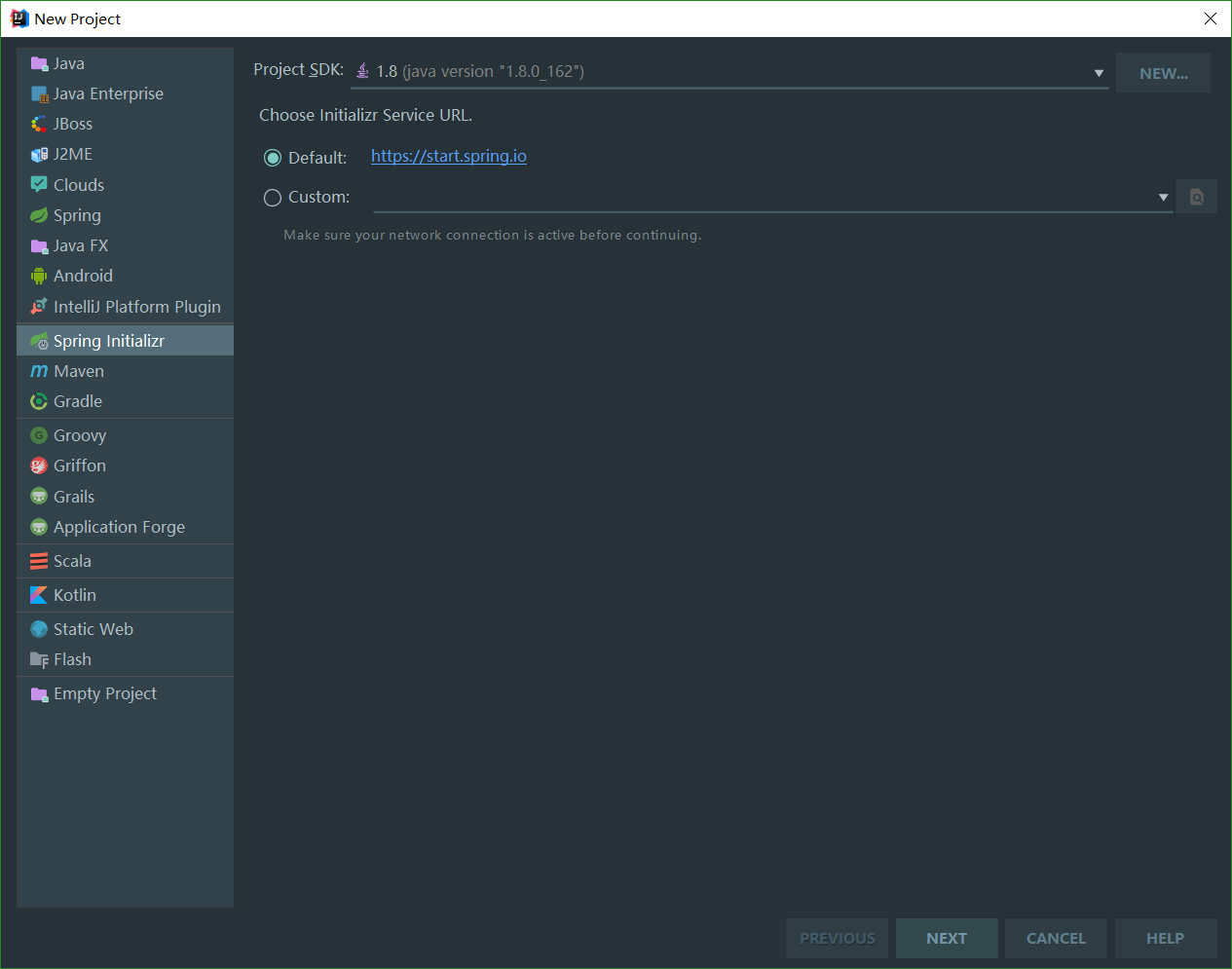Click the JBoss icon

(39, 124)
